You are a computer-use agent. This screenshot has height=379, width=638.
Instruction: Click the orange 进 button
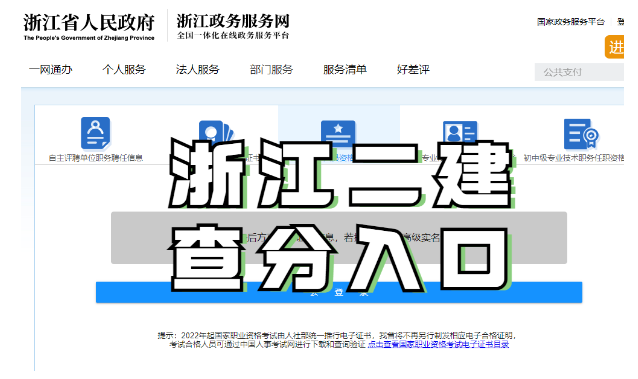(x=614, y=47)
